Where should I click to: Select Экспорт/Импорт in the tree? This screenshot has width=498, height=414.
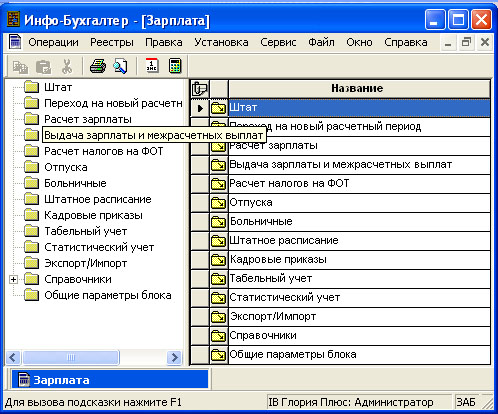[x=86, y=263]
